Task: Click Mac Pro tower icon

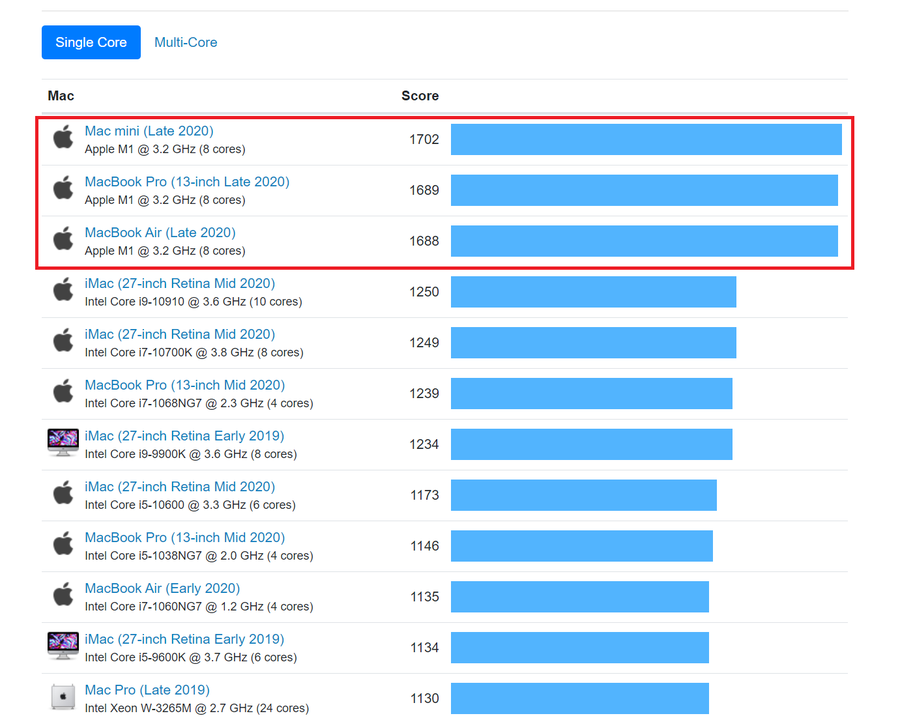Action: coord(63,697)
